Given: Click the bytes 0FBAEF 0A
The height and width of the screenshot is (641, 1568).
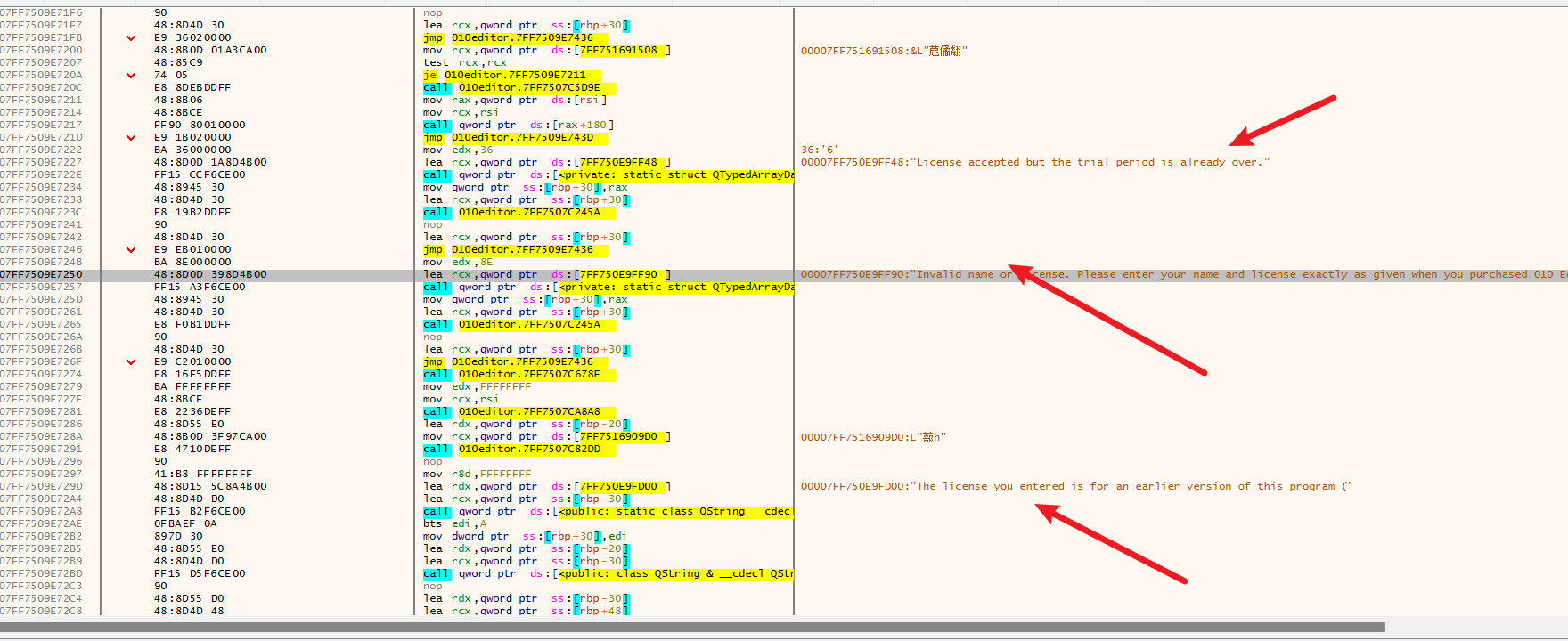Looking at the screenshot, I should (x=185, y=524).
